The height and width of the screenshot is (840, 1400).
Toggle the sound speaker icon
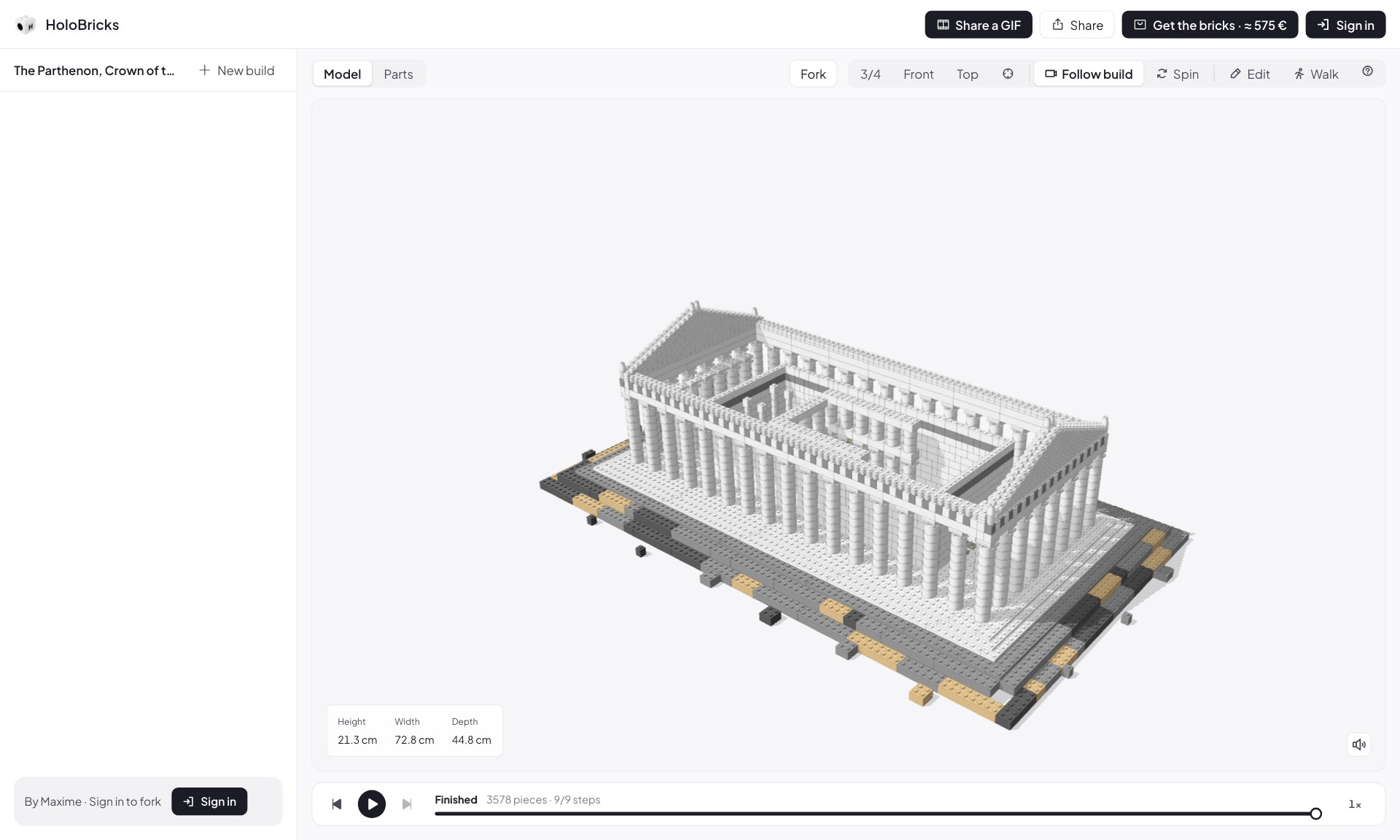pyautogui.click(x=1358, y=744)
